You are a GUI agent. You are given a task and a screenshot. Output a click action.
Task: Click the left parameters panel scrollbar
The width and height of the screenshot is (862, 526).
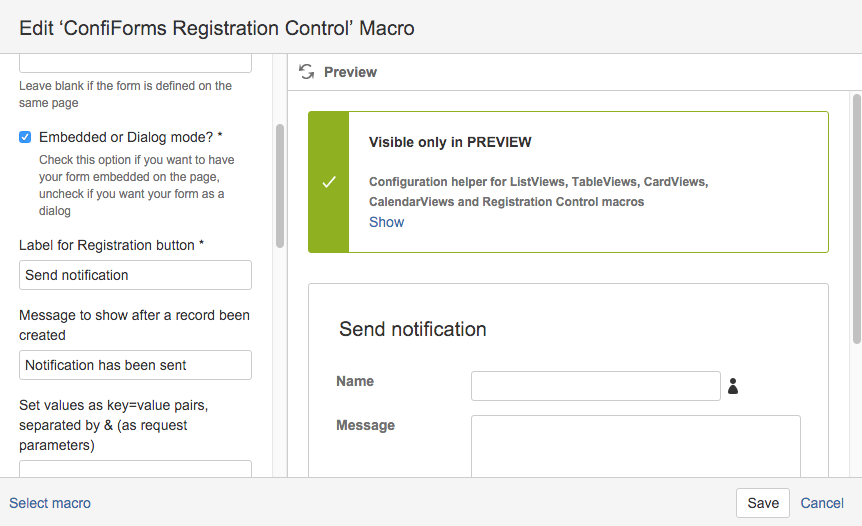click(280, 186)
